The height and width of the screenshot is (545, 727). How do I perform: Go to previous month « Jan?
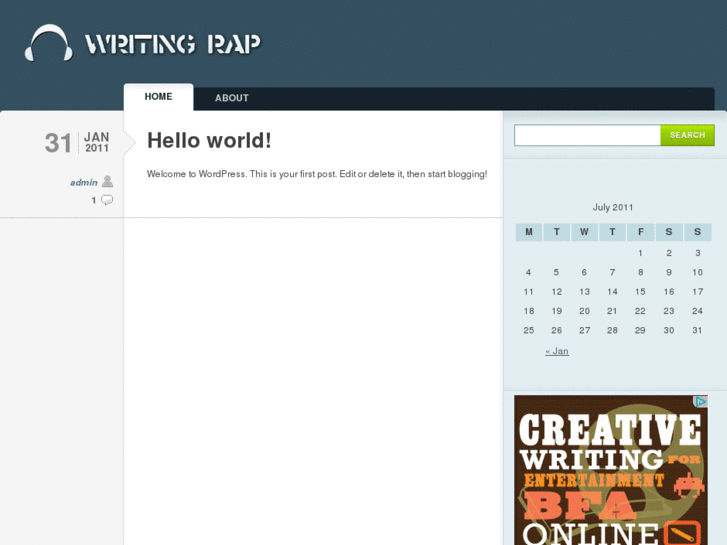(x=557, y=351)
